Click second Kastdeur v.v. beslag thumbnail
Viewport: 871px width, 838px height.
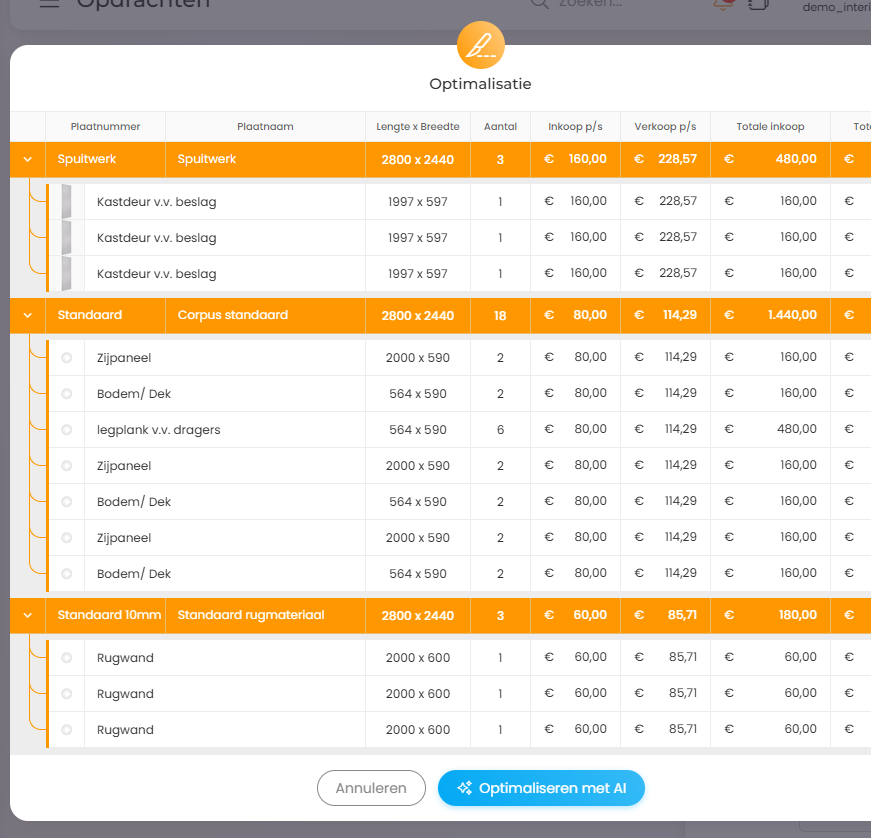[x=66, y=238]
